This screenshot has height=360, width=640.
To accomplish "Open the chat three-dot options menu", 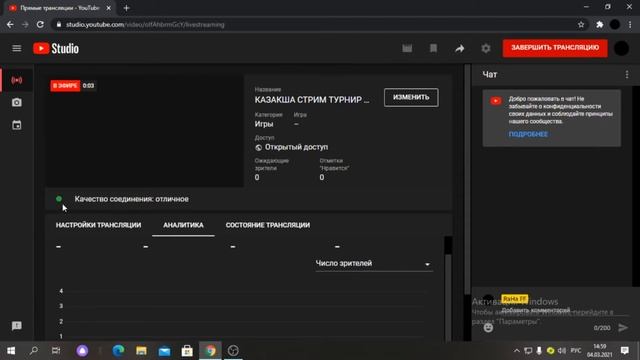I will [627, 75].
